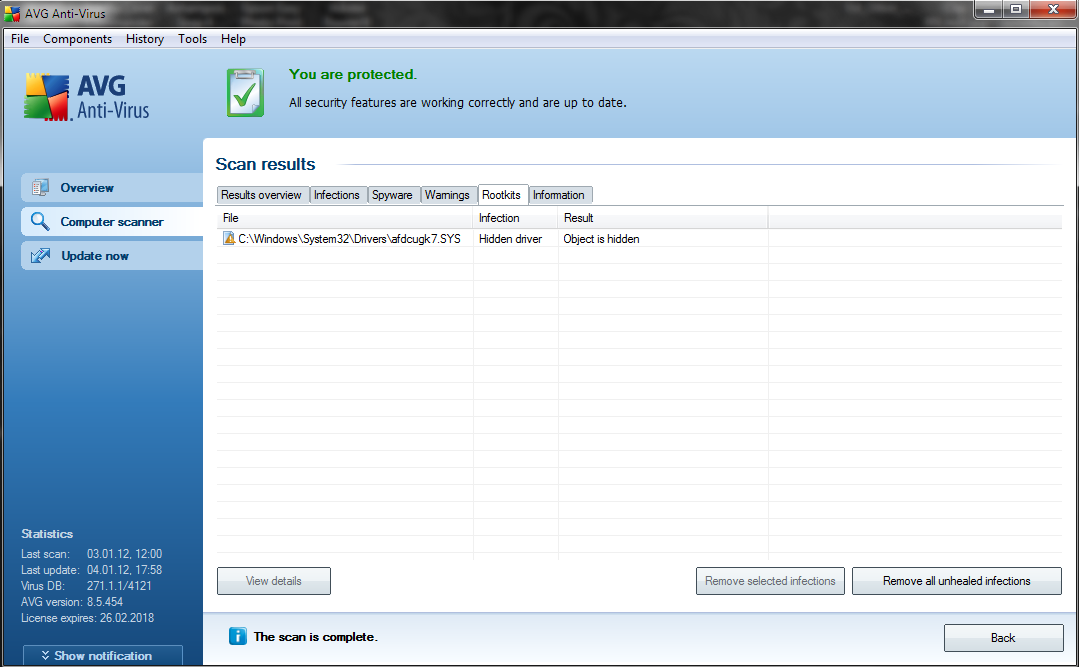Screen dimensions: 1079x667
Task: Click the blue info icon by scan complete
Action: [x=237, y=636]
